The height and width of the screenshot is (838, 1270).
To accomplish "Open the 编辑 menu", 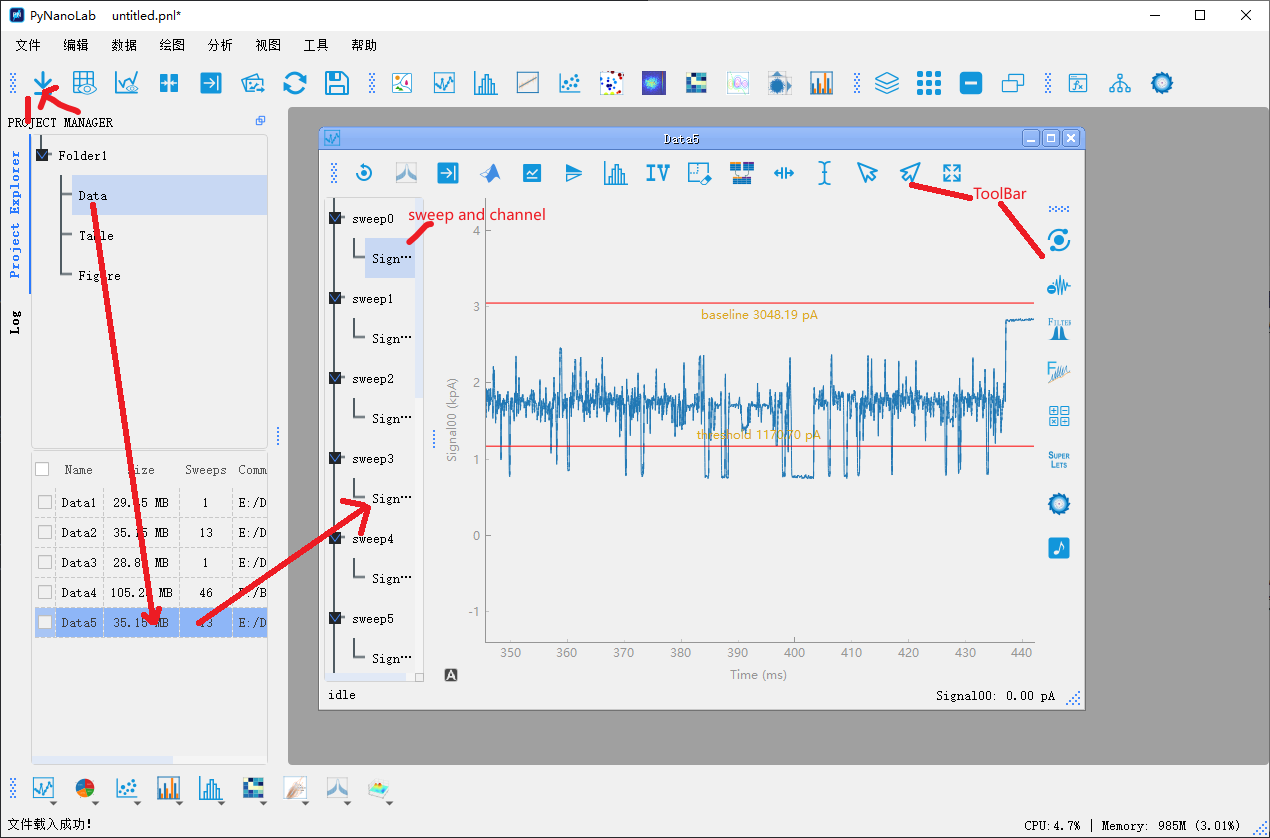I will click(x=76, y=45).
